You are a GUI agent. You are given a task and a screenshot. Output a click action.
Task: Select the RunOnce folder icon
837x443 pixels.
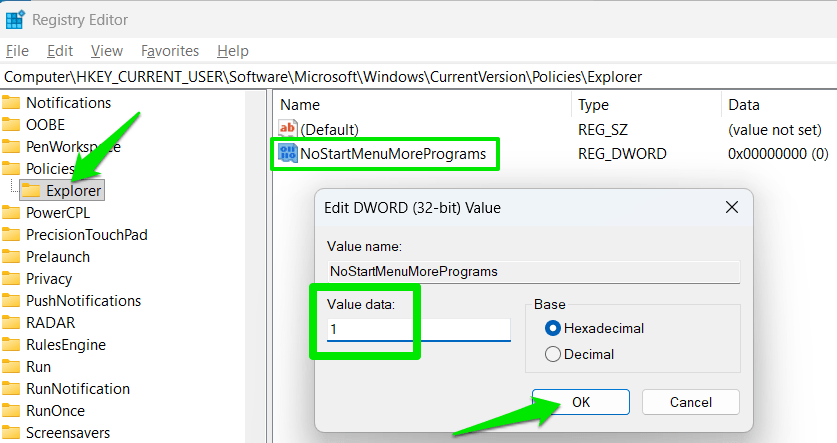[11, 411]
